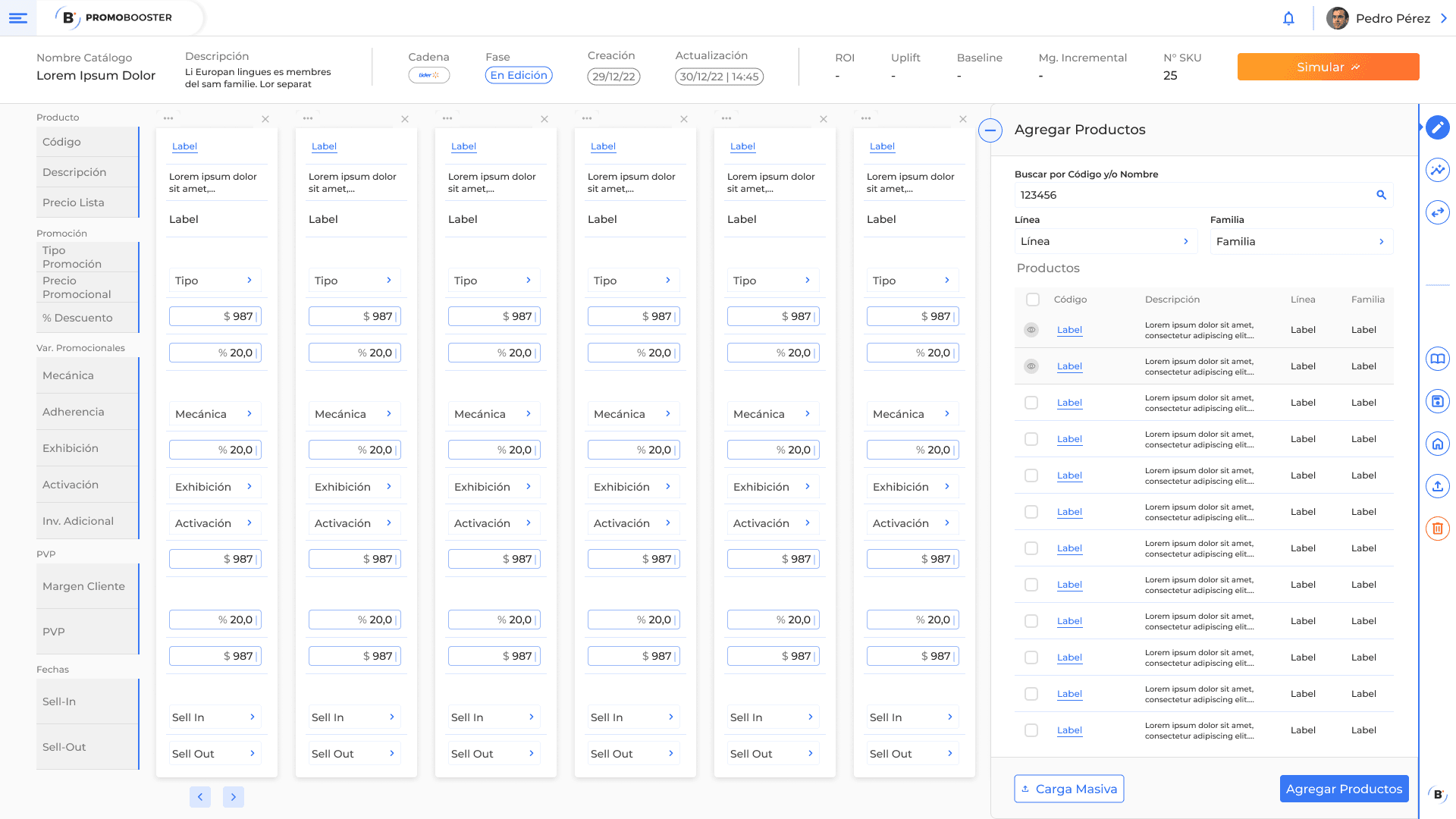Check the third product row checkbox
Viewport: 1456px width, 819px height.
[1031, 403]
